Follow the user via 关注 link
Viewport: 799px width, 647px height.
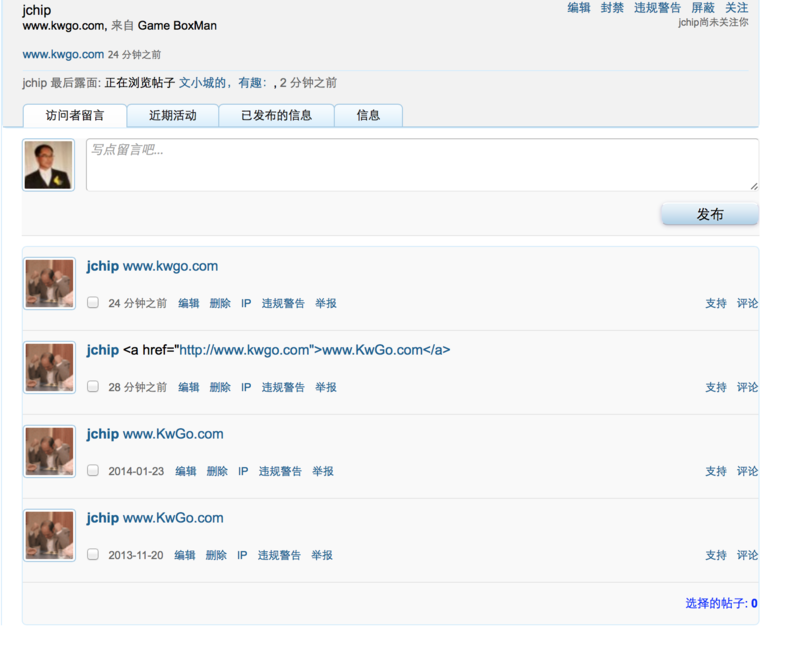[x=736, y=8]
